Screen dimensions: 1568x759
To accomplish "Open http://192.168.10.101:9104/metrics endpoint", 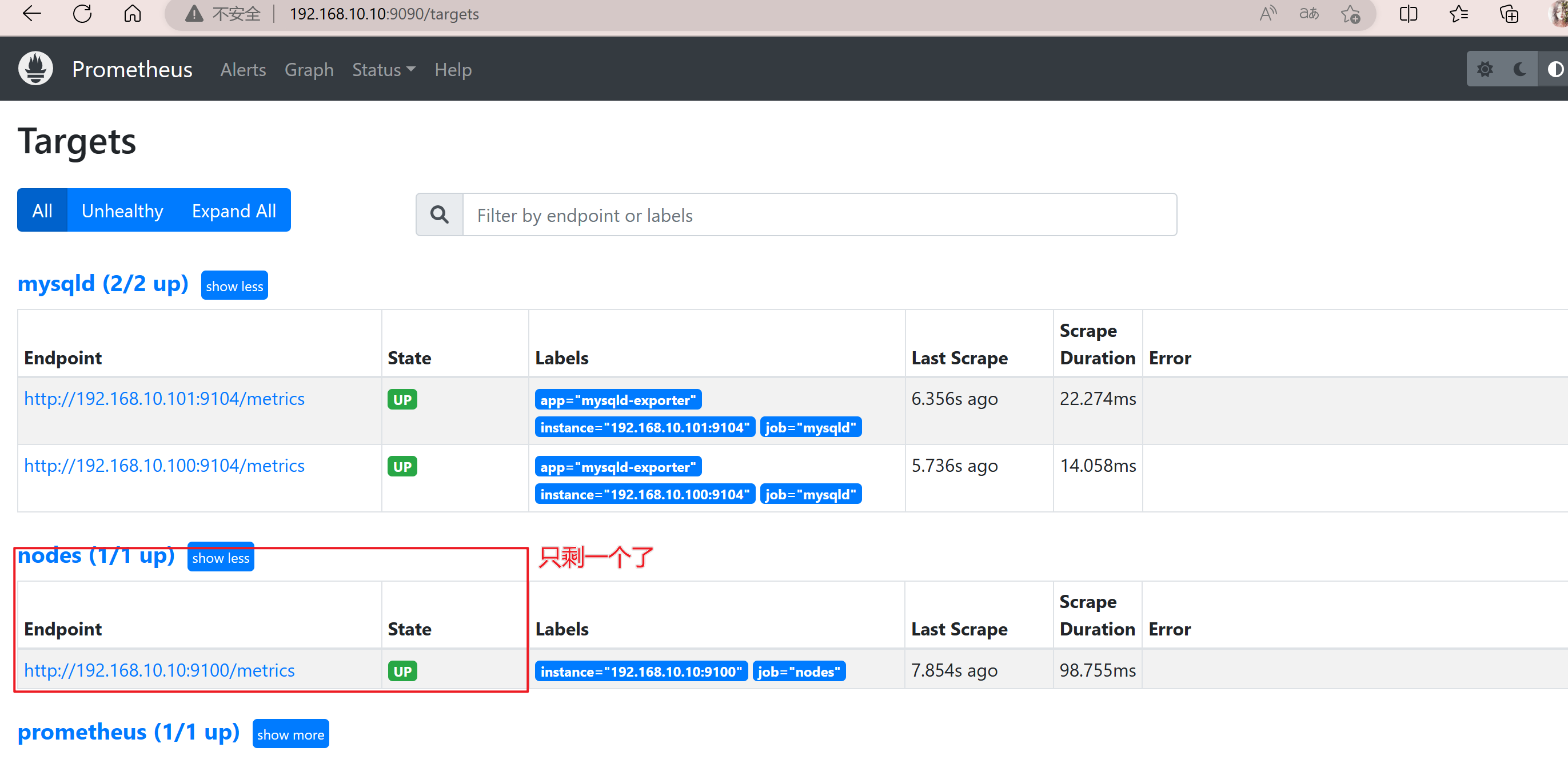I will coord(165,399).
